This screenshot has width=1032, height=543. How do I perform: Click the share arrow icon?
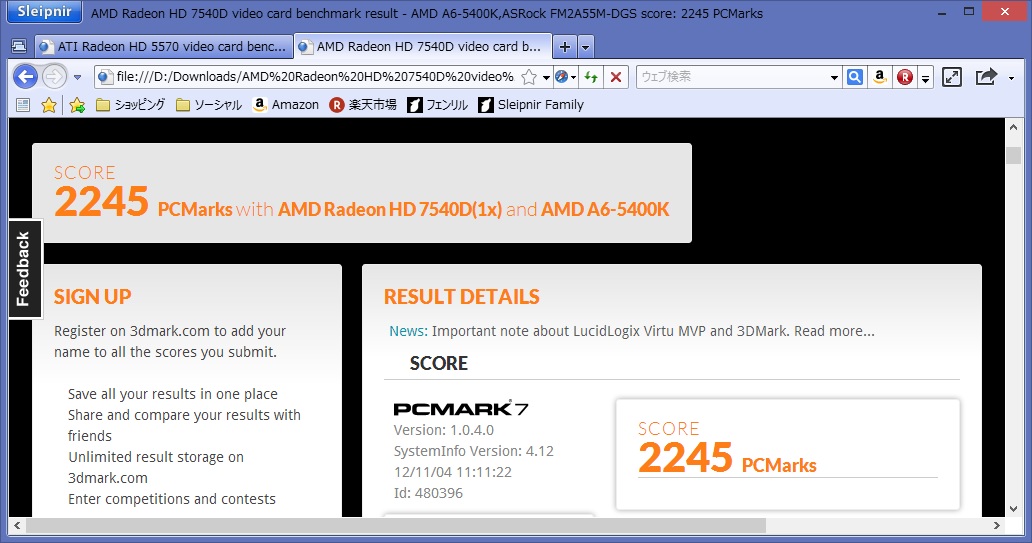985,77
